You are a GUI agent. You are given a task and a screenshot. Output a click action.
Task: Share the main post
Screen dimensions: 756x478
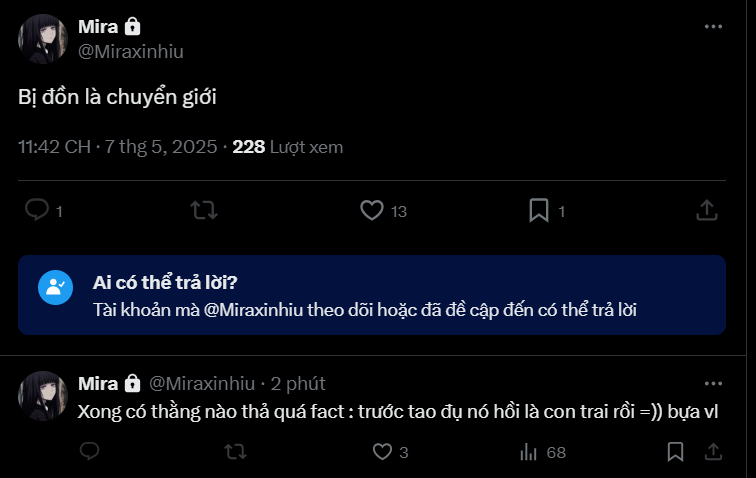pyautogui.click(x=706, y=210)
